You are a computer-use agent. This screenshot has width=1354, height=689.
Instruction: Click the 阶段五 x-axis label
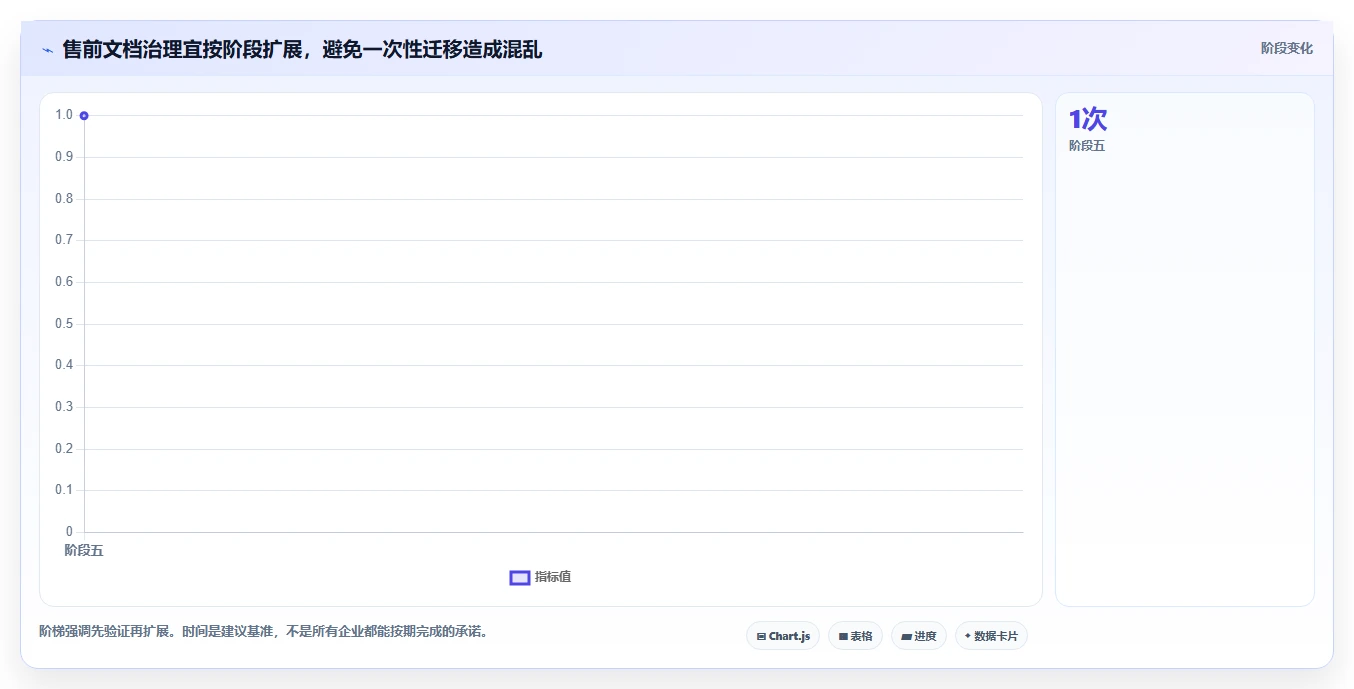(x=84, y=550)
